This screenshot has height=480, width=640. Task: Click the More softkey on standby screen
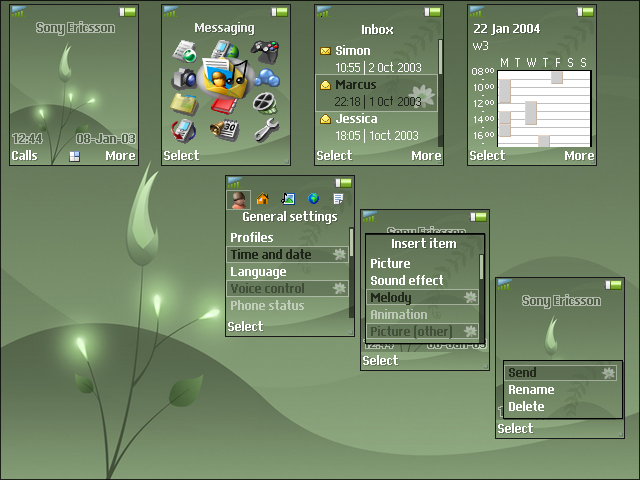tap(120, 156)
